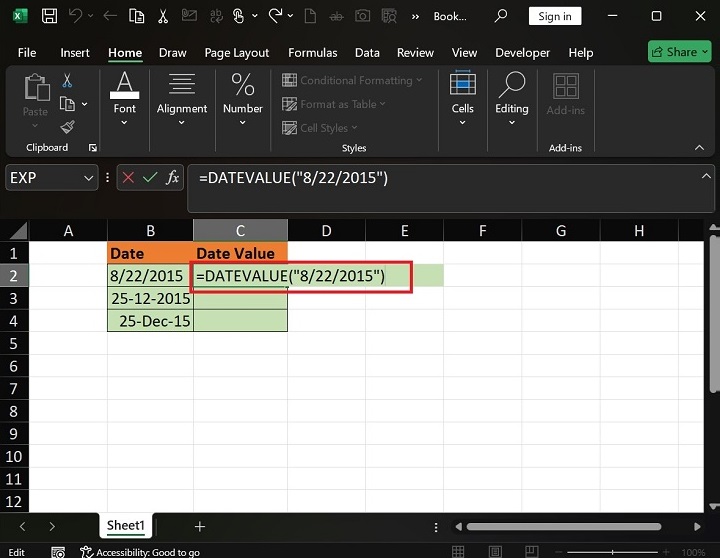Screen dimensions: 720x558
Task: Add a new sheet with the plus button
Action: pyautogui.click(x=200, y=526)
